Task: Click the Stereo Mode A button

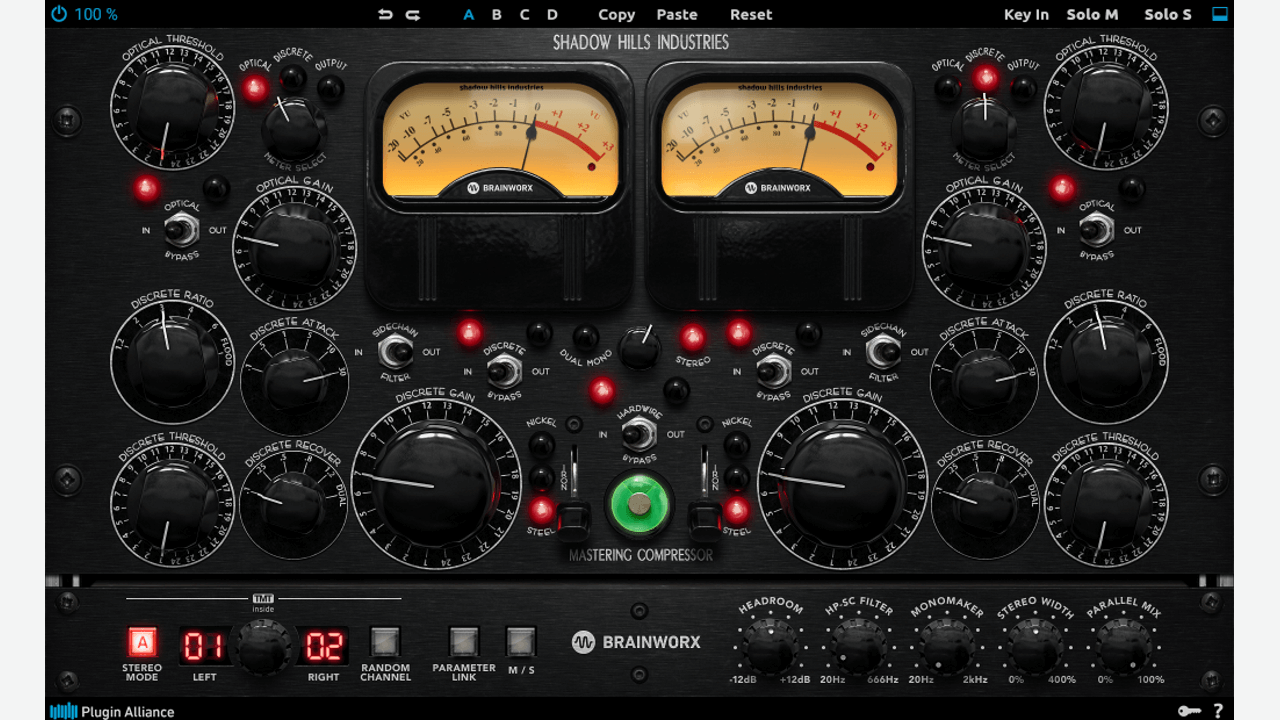Action: pos(143,642)
